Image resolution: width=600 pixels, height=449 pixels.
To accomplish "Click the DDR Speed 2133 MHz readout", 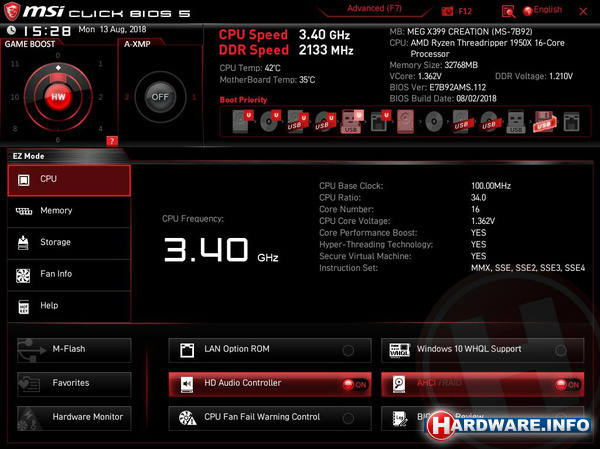I will pos(286,50).
